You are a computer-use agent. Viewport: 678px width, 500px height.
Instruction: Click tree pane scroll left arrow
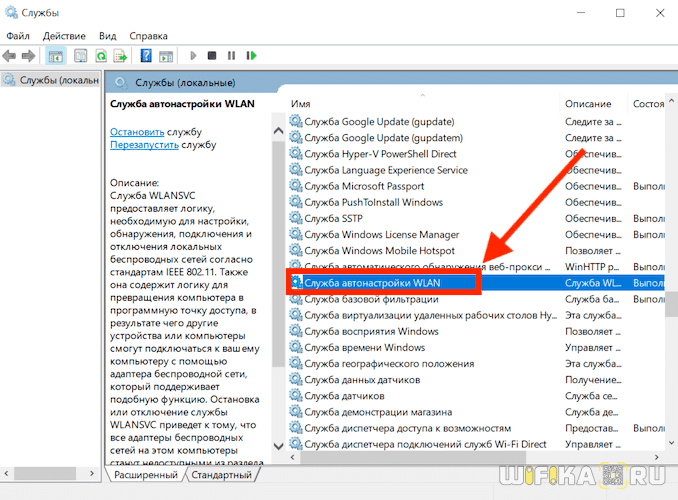(x=6, y=473)
